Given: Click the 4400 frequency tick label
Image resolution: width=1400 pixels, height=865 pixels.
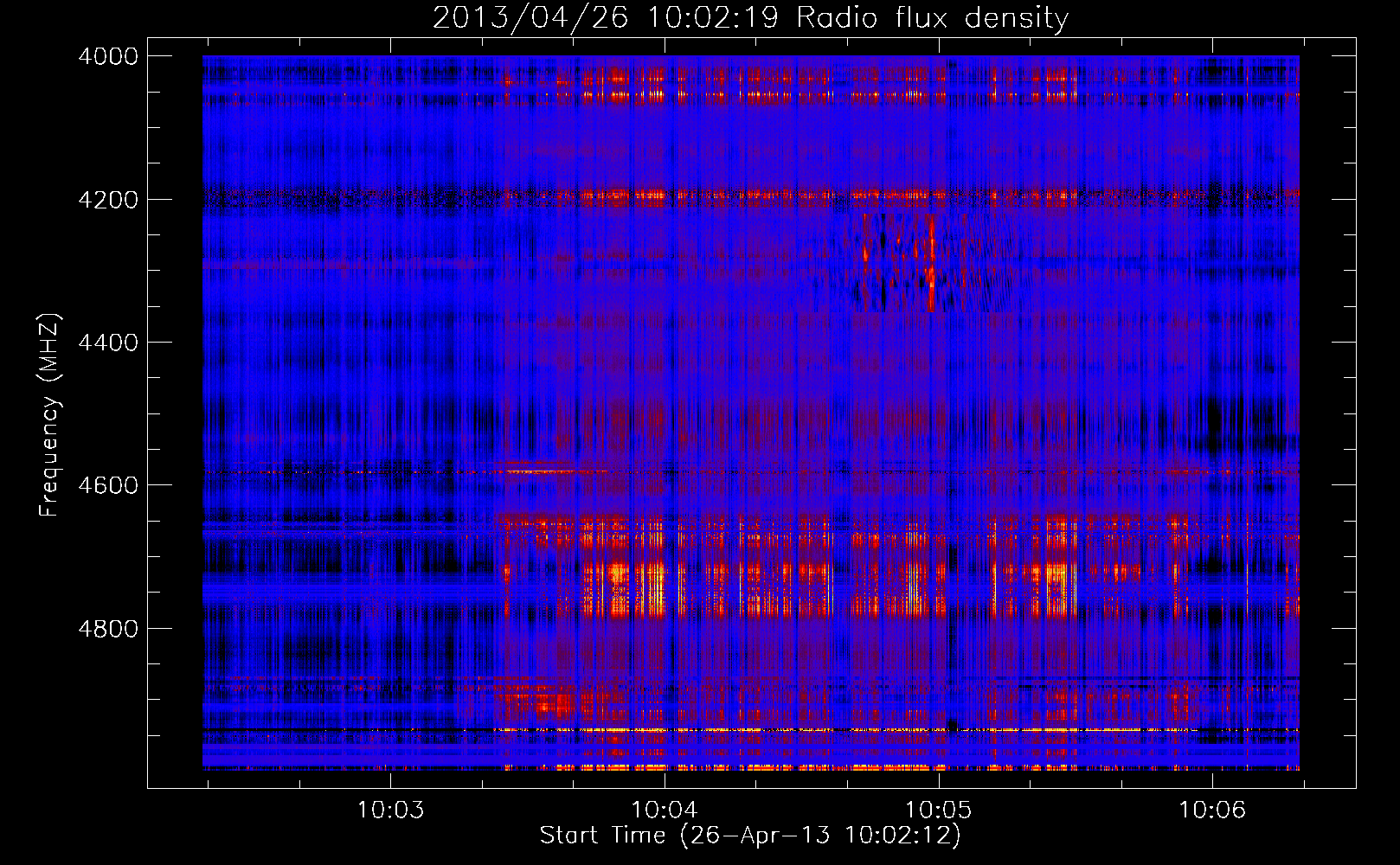Looking at the screenshot, I should tap(108, 343).
